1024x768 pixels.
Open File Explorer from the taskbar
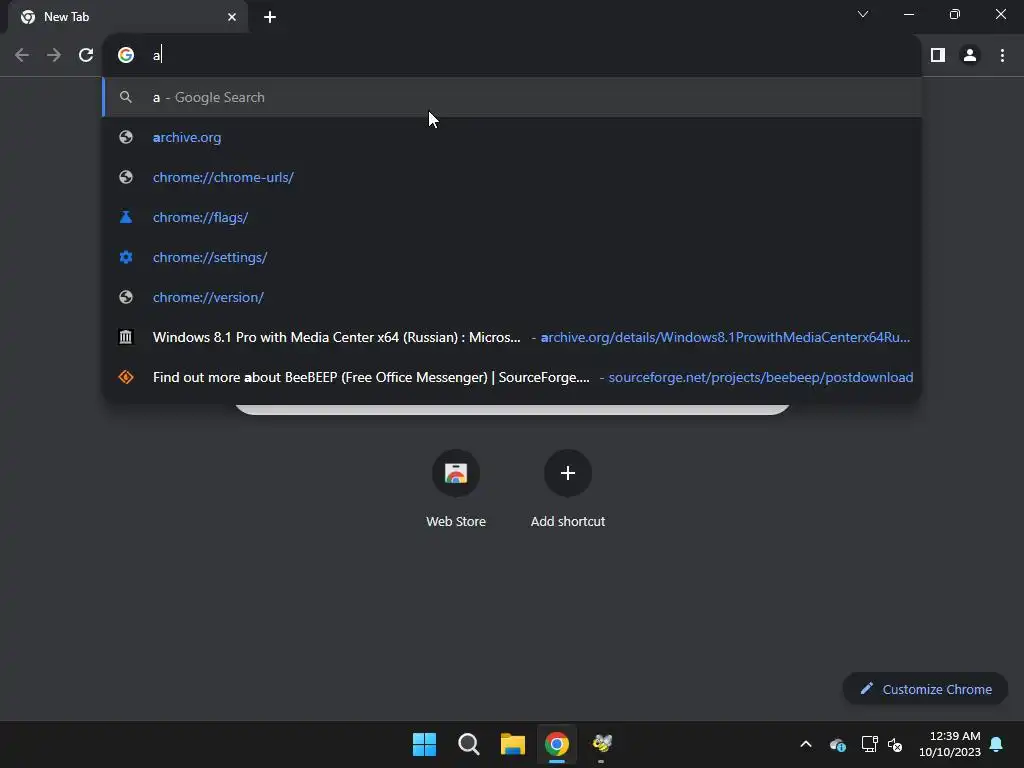(x=513, y=744)
